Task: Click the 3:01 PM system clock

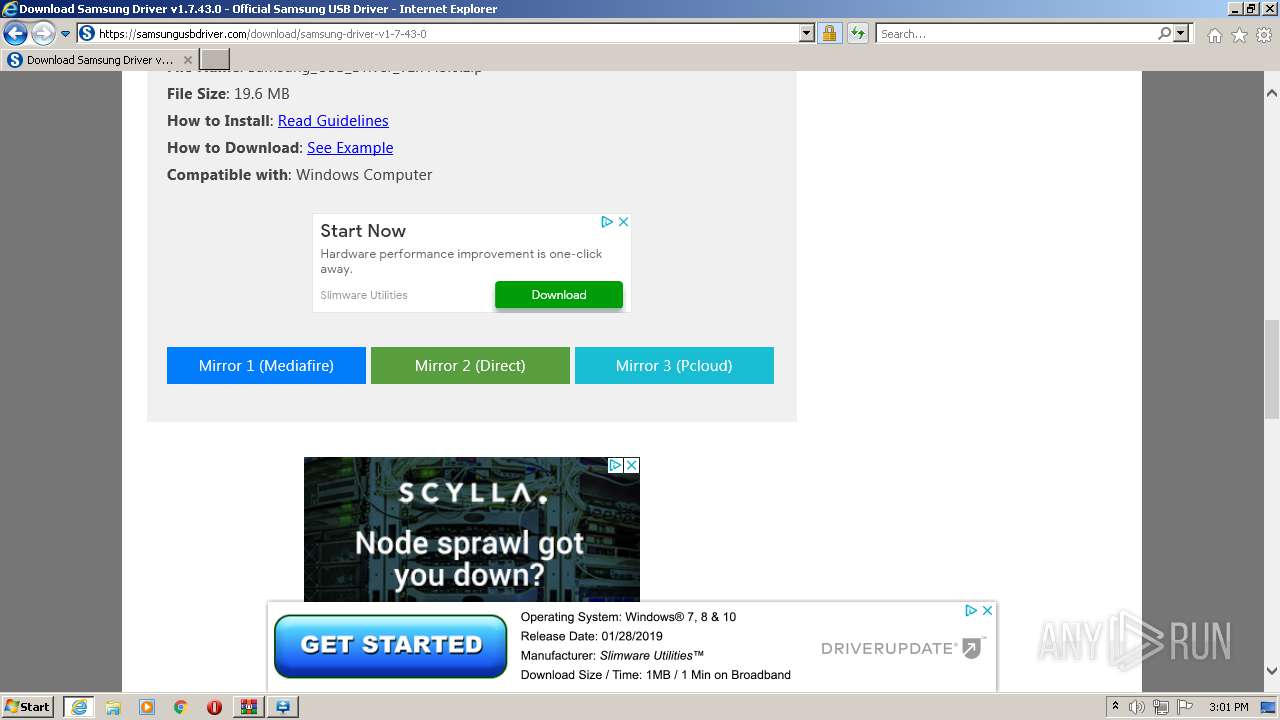Action: 1228,707
